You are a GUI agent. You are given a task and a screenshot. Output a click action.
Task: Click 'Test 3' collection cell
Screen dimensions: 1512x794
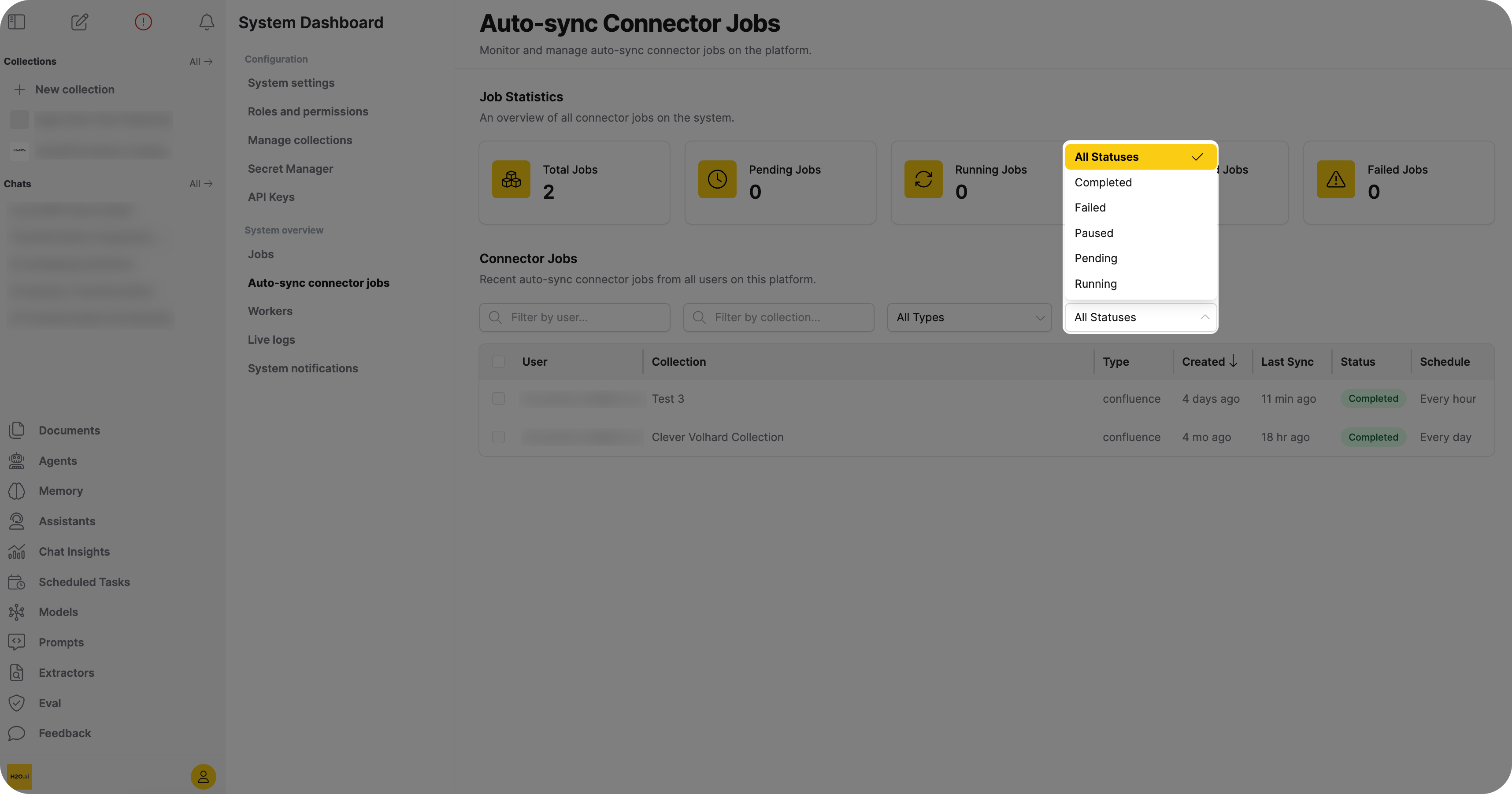coord(667,398)
